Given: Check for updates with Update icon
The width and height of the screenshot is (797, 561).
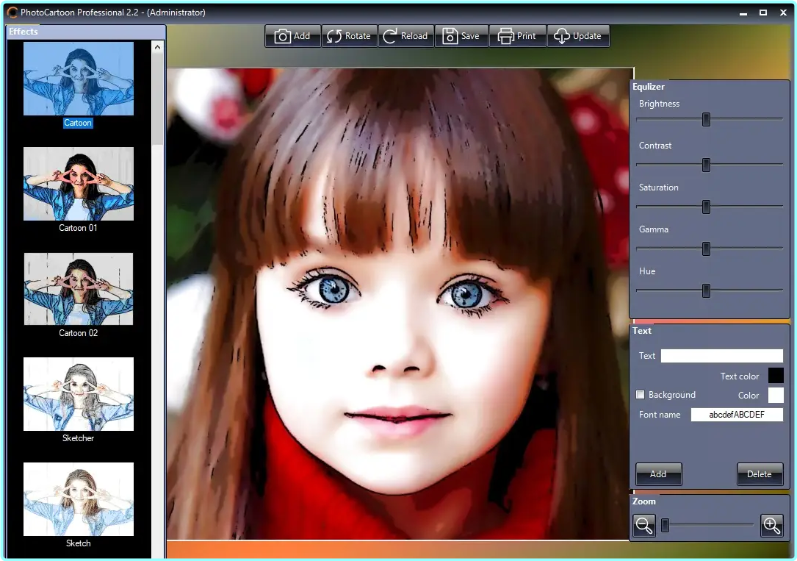Looking at the screenshot, I should click(x=578, y=36).
